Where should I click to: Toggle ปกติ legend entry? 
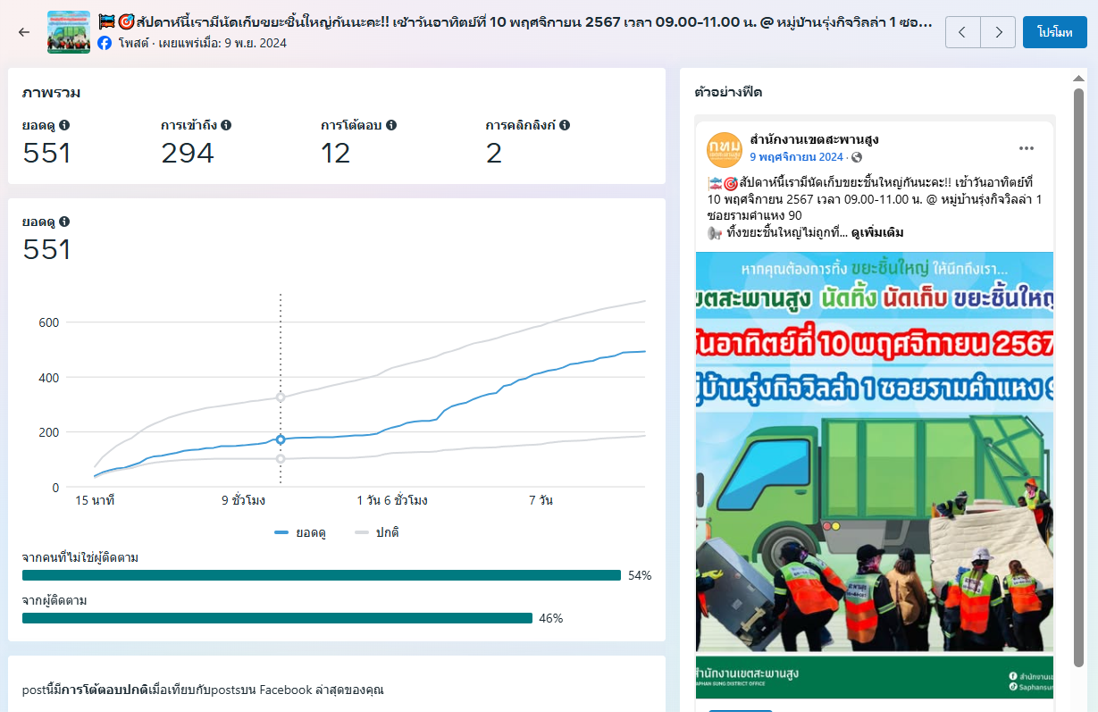(x=377, y=533)
